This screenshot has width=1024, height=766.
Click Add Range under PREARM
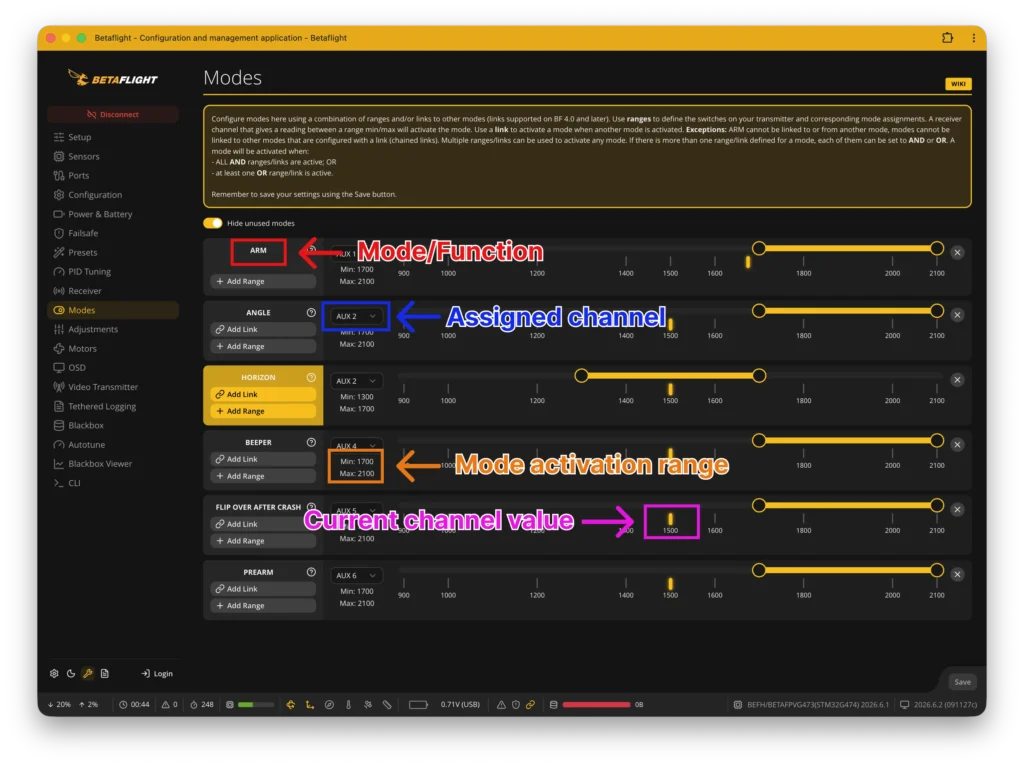(263, 605)
